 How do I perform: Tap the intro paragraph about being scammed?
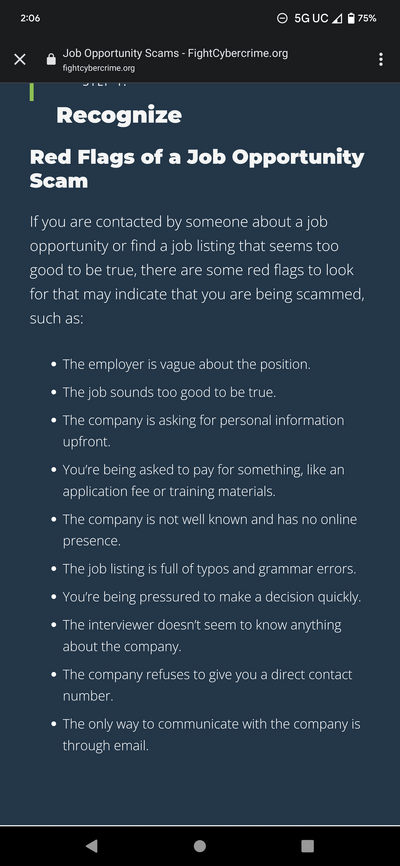click(x=197, y=271)
